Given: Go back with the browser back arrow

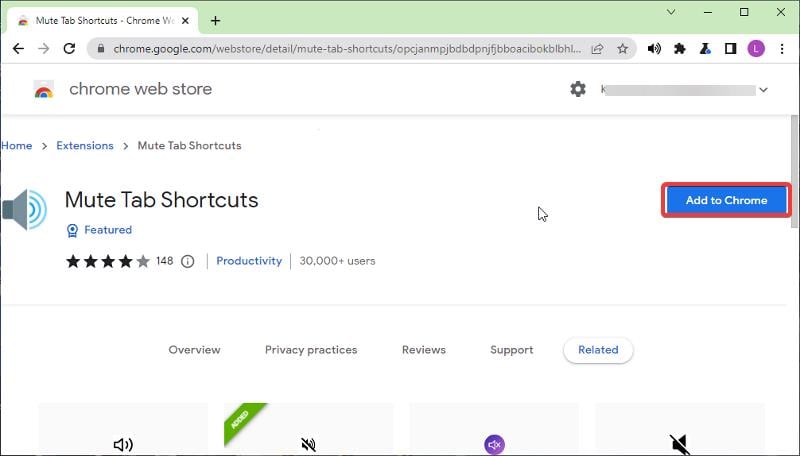Looking at the screenshot, I should pyautogui.click(x=18, y=48).
